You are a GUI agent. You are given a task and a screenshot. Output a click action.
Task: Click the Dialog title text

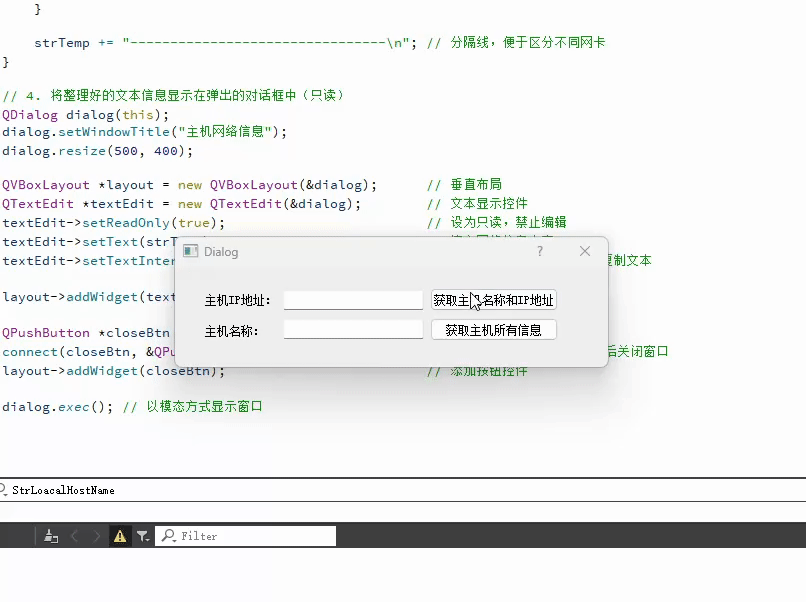pyautogui.click(x=221, y=252)
